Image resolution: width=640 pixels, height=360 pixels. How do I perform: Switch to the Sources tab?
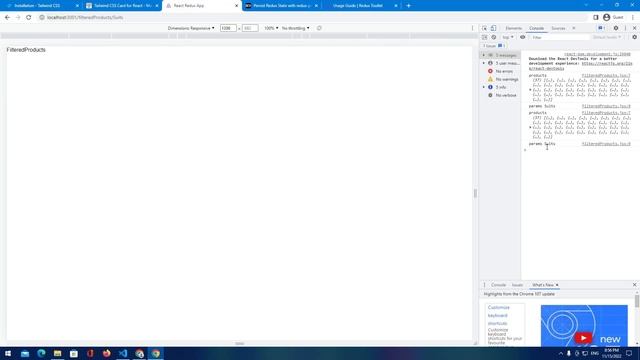[558, 28]
